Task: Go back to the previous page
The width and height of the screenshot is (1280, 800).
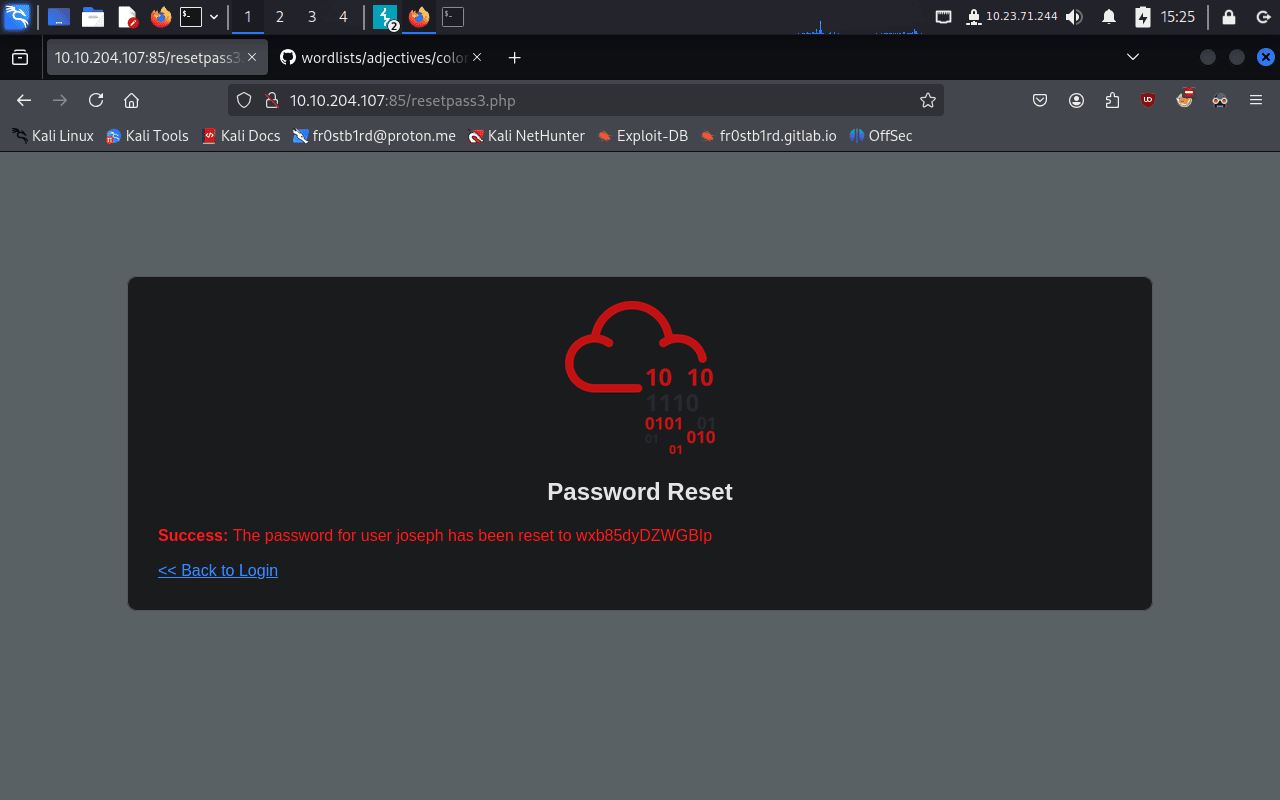Action: [x=25, y=100]
